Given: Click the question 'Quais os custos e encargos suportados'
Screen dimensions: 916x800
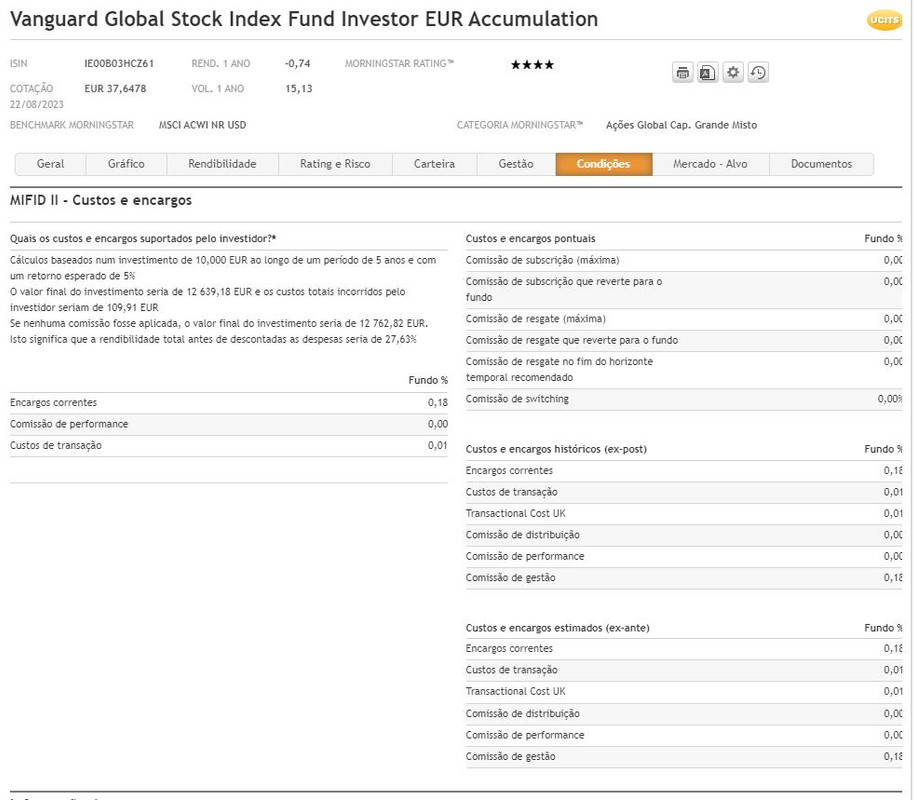Looking at the screenshot, I should [143, 238].
